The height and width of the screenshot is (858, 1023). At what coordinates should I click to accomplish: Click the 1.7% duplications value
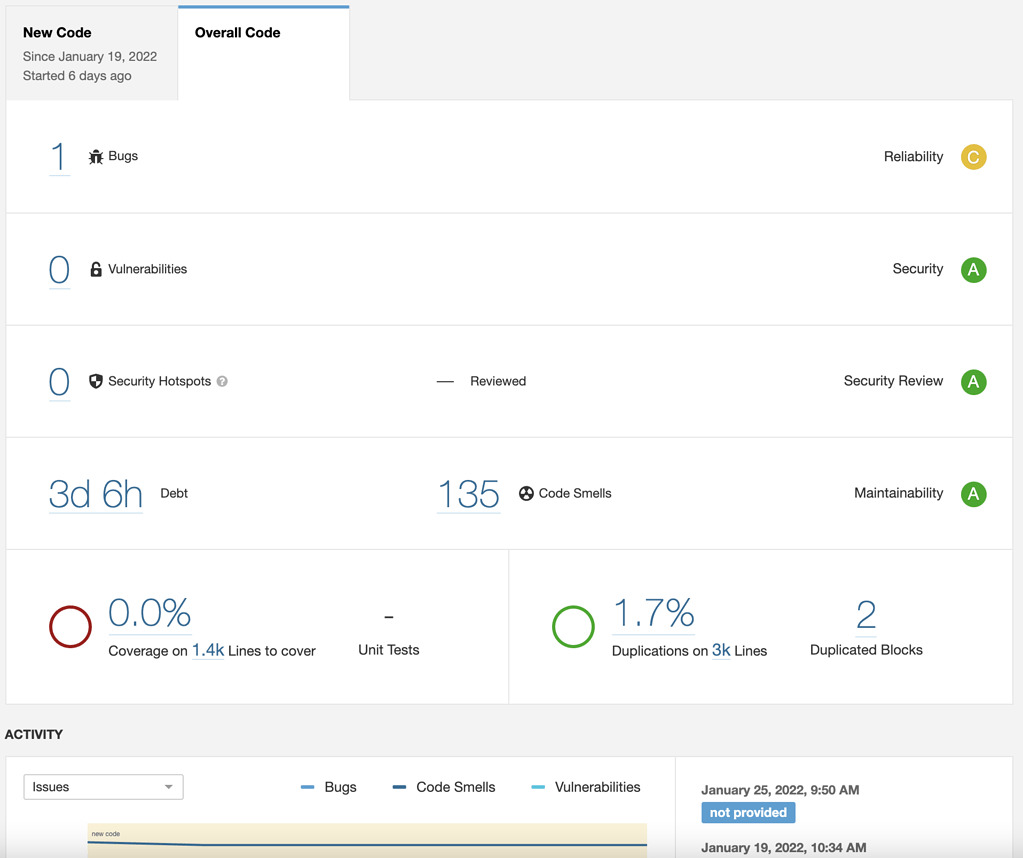[x=653, y=612]
